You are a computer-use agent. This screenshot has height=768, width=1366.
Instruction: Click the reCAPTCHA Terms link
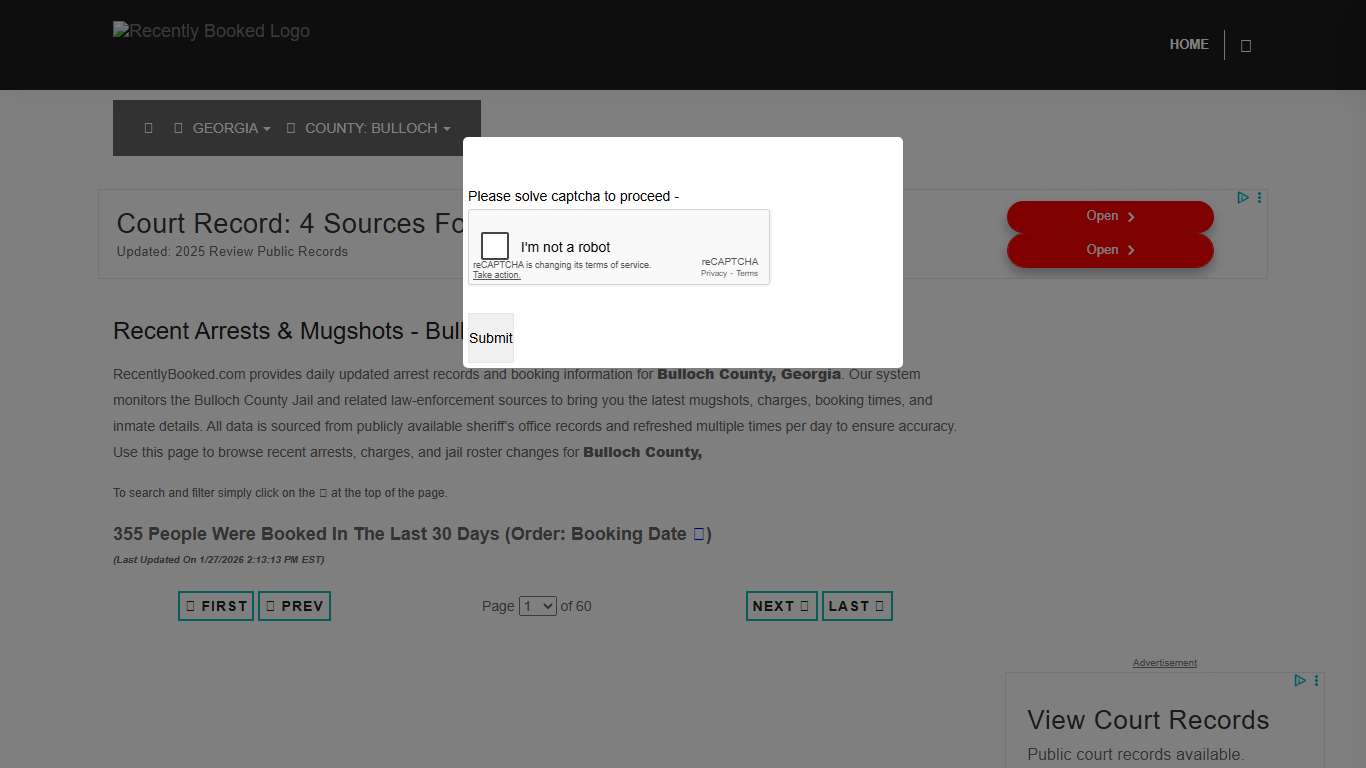point(747,273)
